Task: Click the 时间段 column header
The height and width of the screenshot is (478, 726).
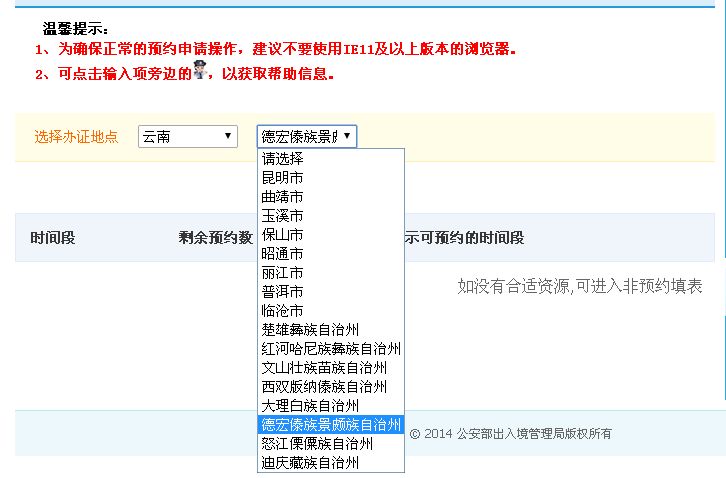Action: 53,238
